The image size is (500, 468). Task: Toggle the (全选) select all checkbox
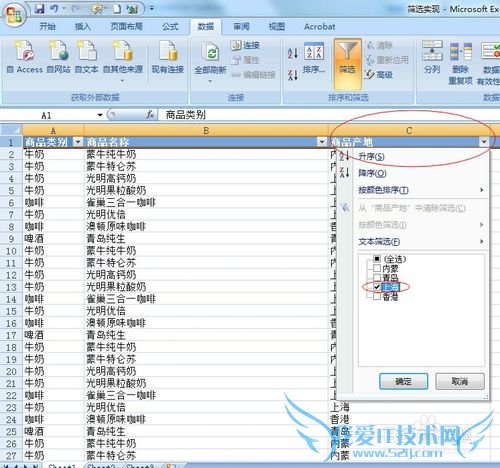pyautogui.click(x=377, y=259)
